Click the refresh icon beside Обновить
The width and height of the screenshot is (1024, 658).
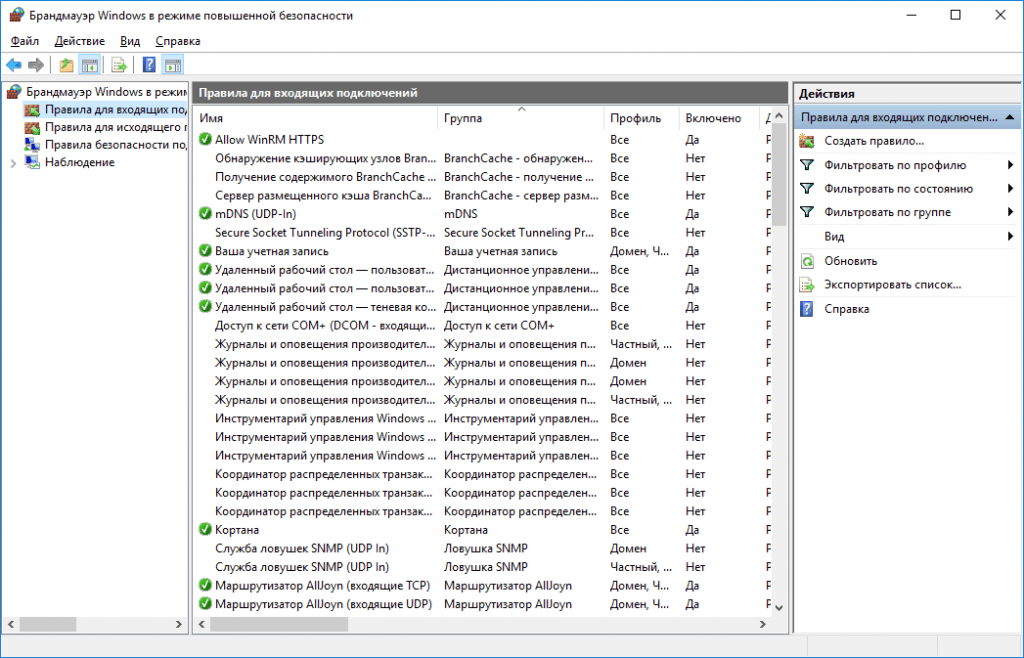[807, 261]
